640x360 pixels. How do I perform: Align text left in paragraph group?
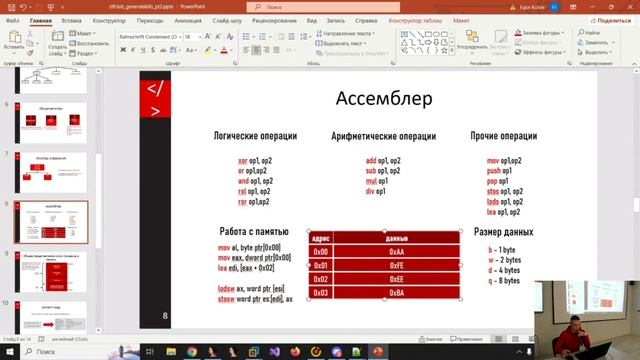pyautogui.click(x=246, y=50)
